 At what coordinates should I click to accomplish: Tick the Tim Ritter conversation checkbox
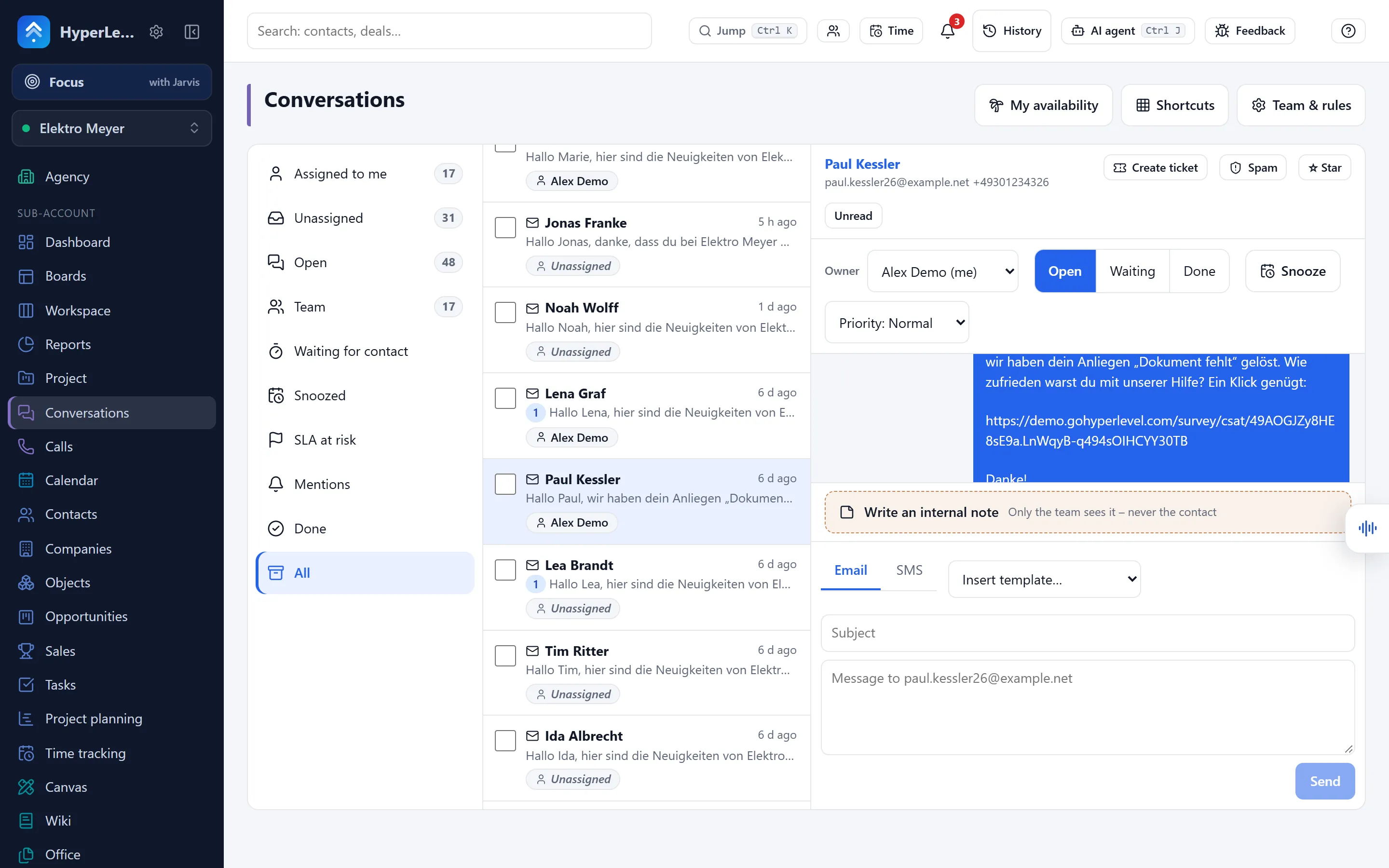click(x=505, y=656)
